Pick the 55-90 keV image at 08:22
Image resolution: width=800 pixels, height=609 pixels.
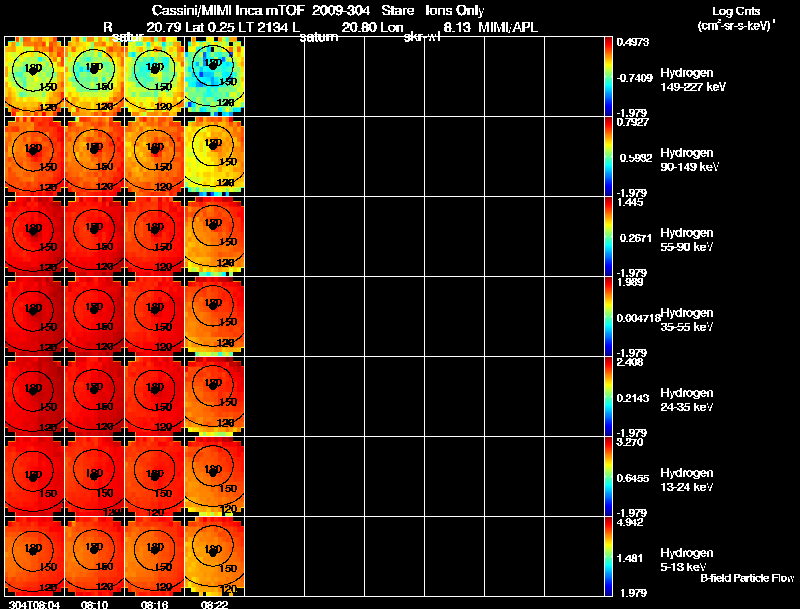(x=214, y=236)
